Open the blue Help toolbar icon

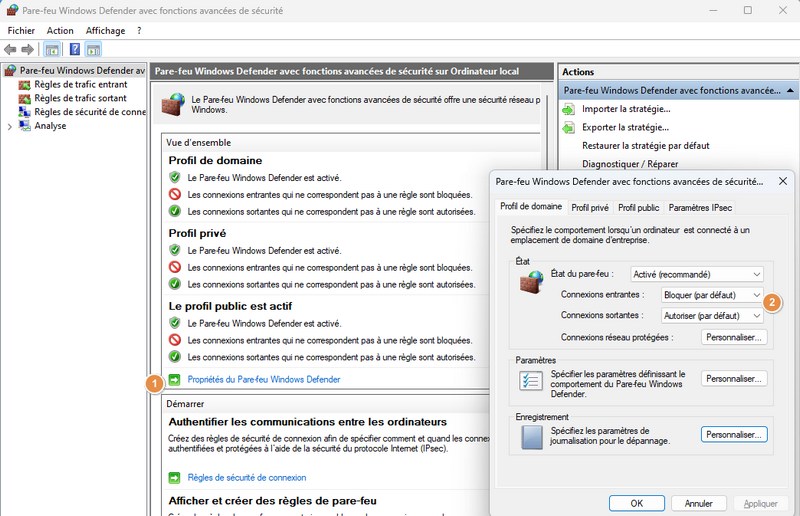[x=75, y=50]
